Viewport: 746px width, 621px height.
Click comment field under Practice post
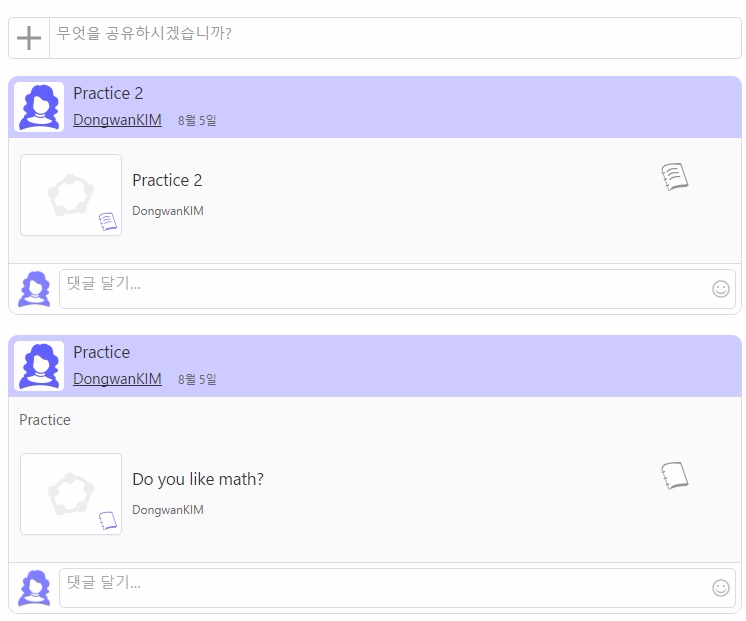pos(397,588)
